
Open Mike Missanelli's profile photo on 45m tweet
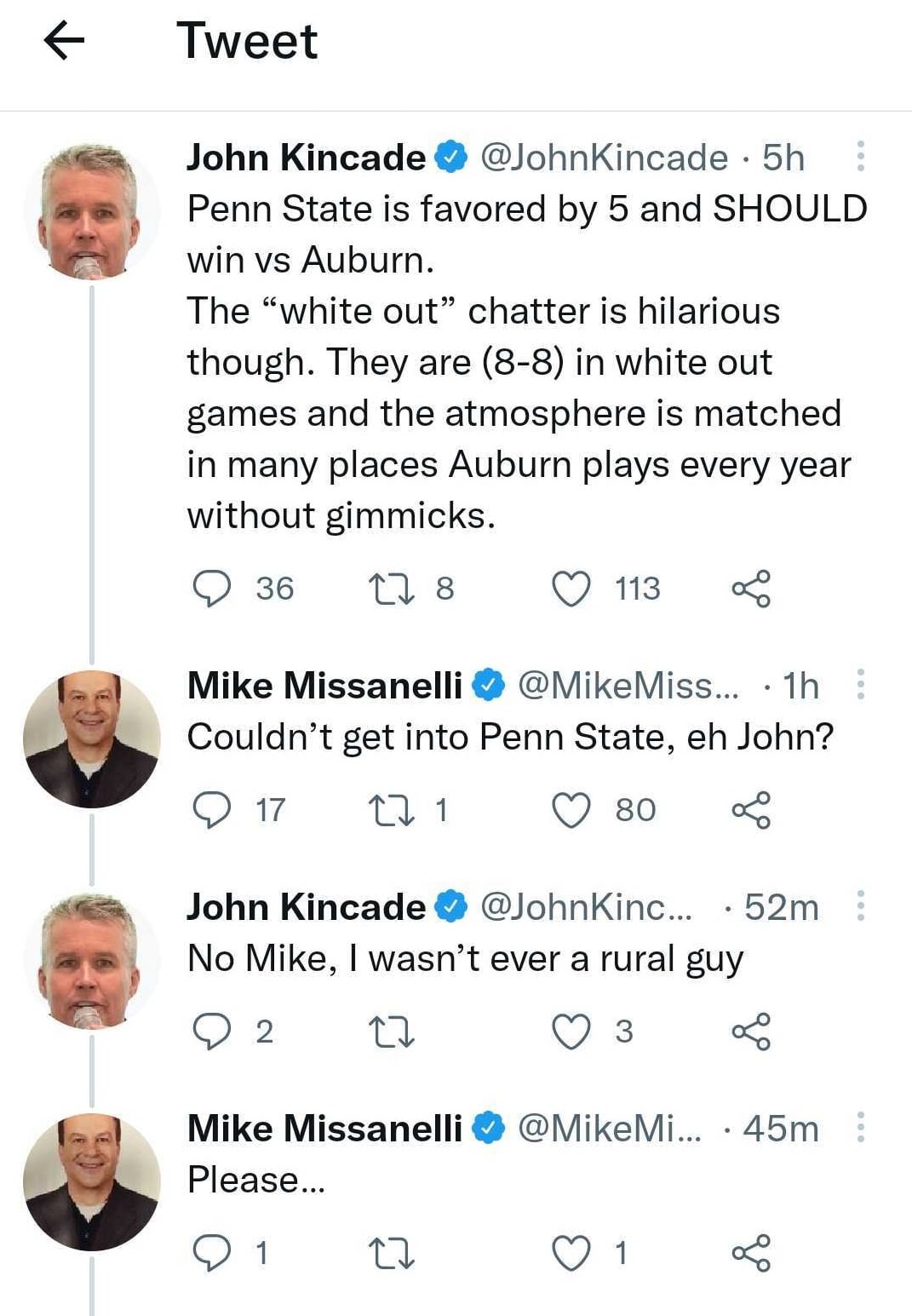[x=91, y=1181]
